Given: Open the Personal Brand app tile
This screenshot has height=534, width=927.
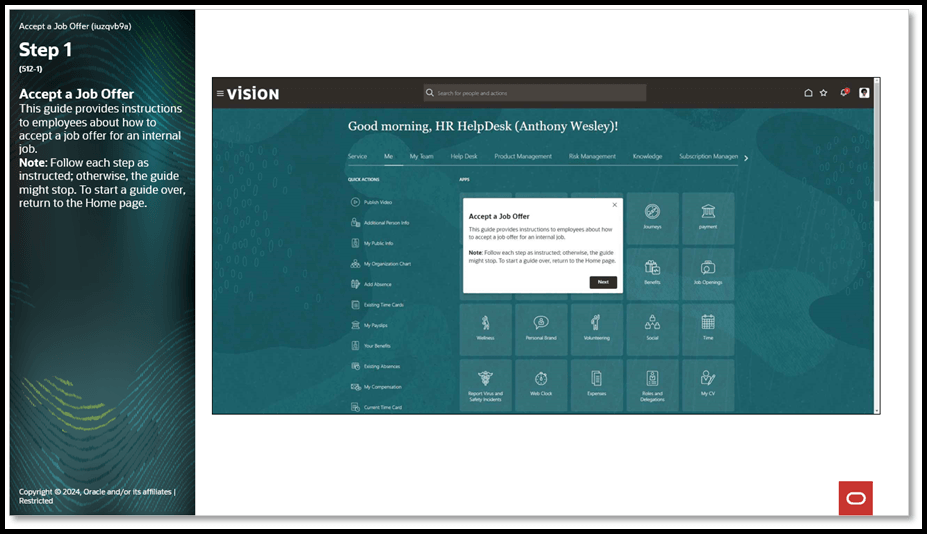Looking at the screenshot, I should pyautogui.click(x=541, y=329).
